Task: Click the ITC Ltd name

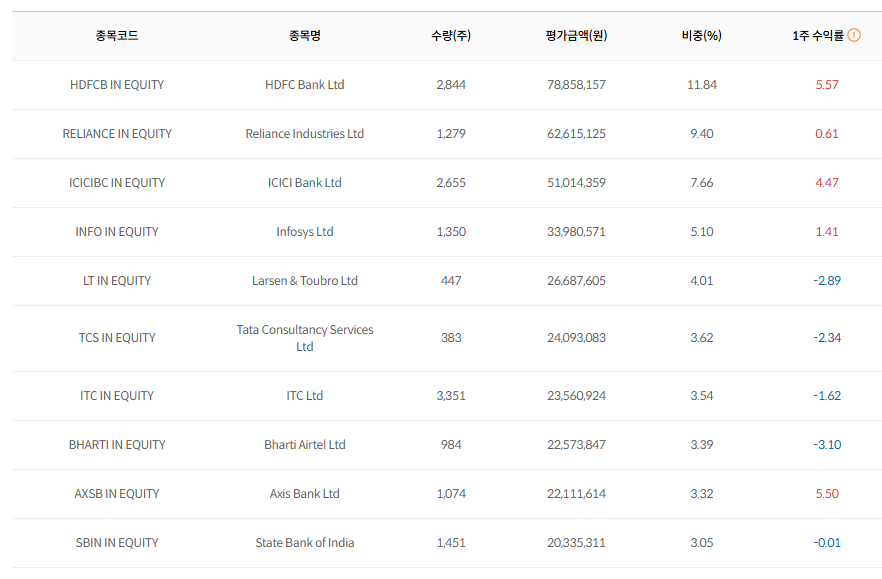Action: point(305,396)
